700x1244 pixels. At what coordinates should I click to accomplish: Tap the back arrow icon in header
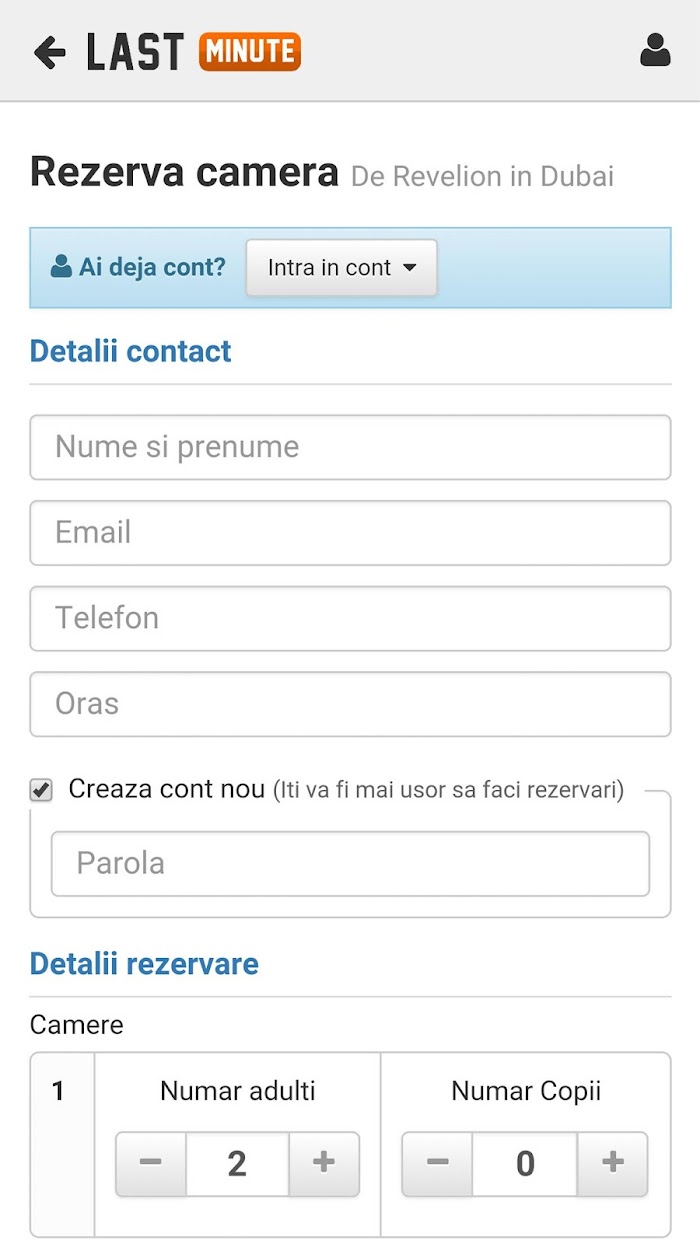(x=49, y=52)
